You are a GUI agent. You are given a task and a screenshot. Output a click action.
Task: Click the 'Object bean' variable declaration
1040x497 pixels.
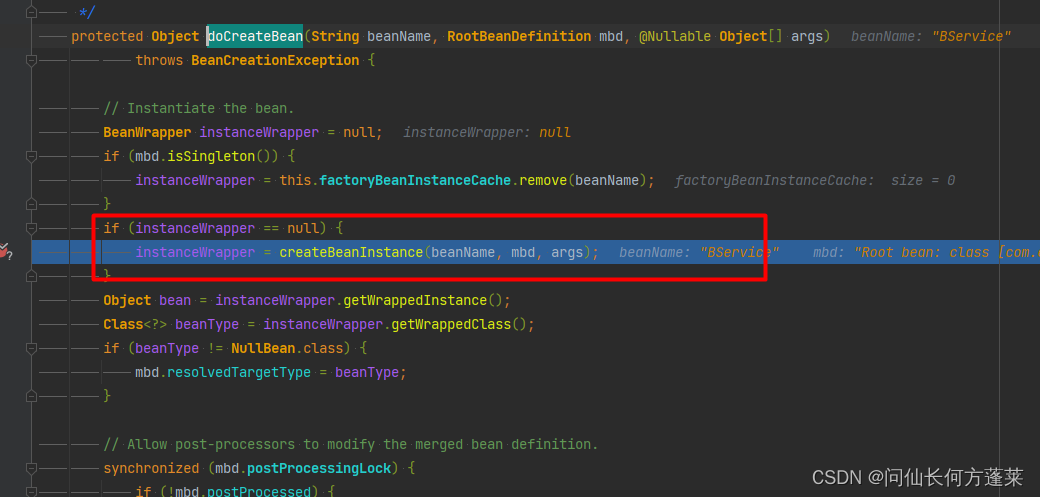click(x=147, y=301)
